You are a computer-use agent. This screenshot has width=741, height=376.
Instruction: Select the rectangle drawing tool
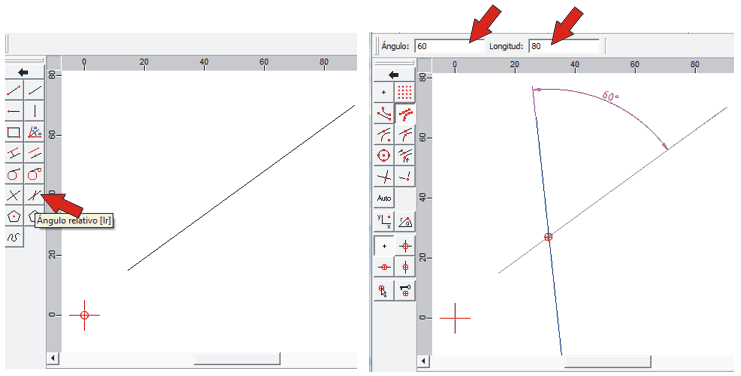tap(14, 132)
